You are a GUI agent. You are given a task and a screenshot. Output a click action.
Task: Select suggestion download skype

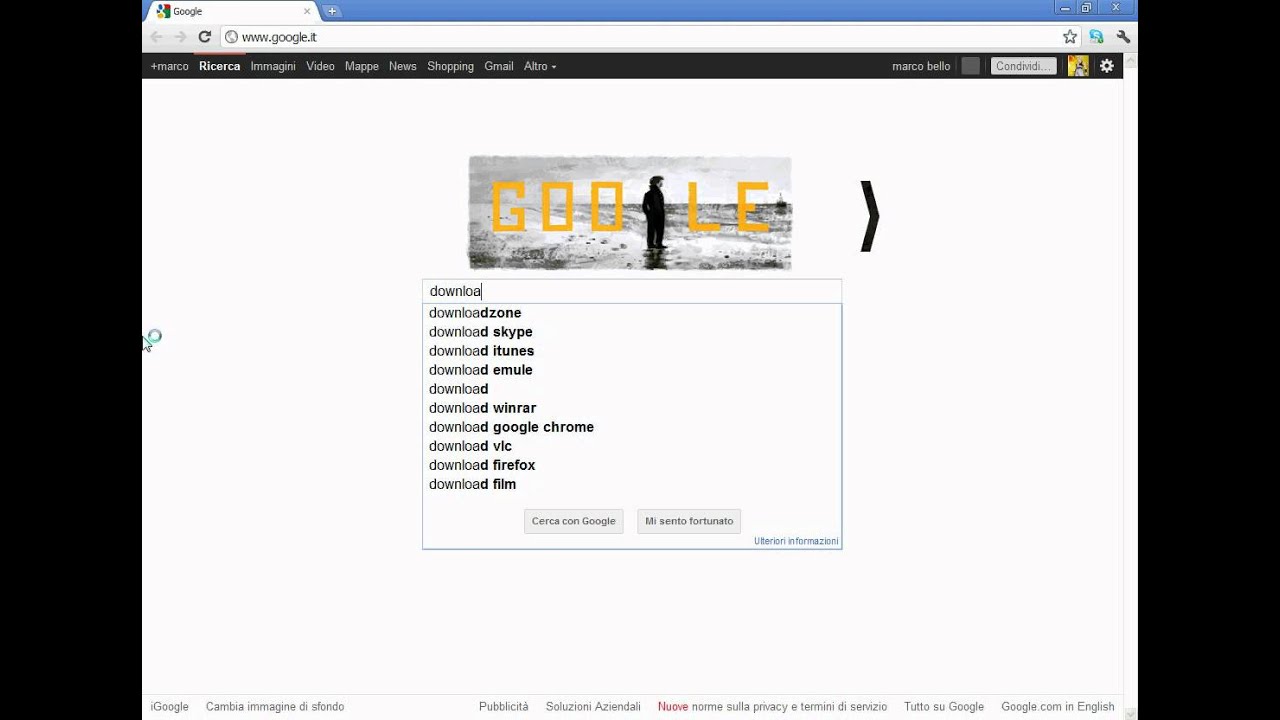632,332
